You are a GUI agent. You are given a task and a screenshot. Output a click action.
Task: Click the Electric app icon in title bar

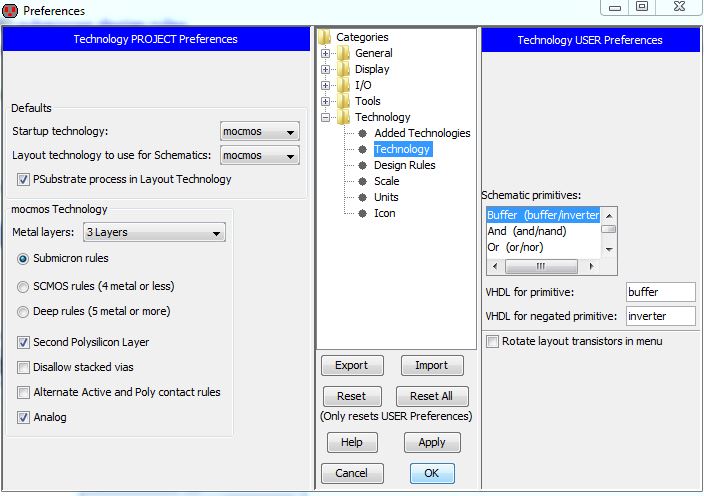[x=10, y=10]
